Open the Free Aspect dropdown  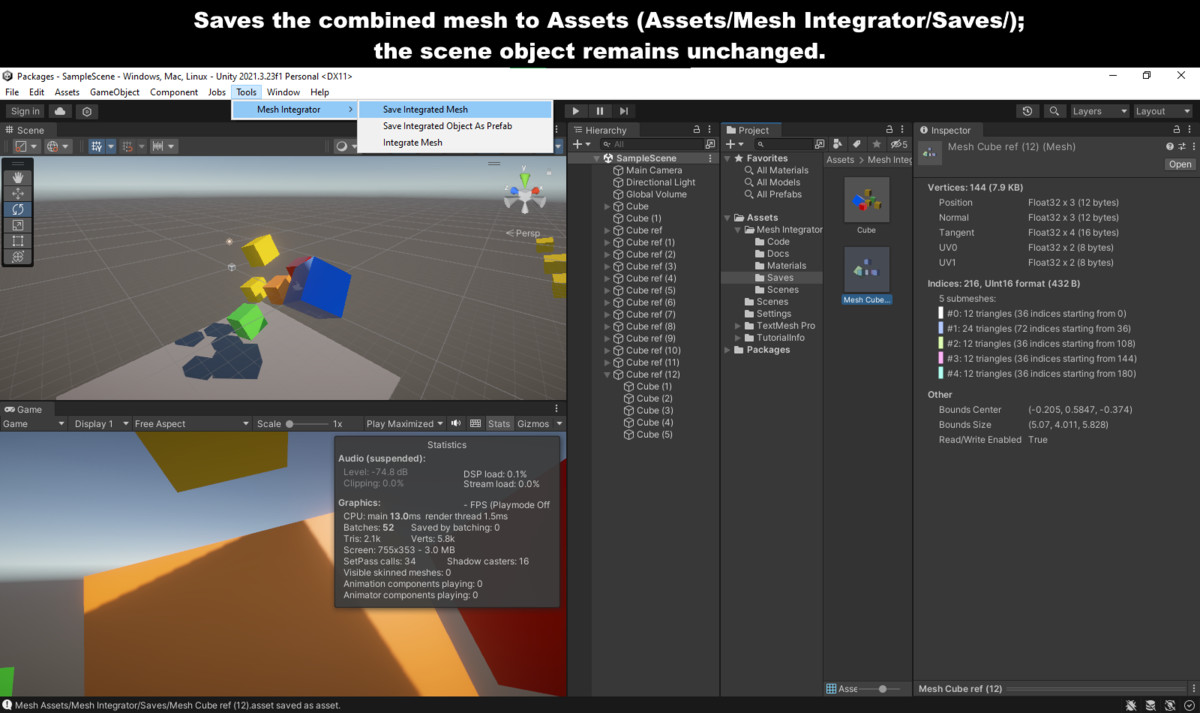pyautogui.click(x=191, y=424)
